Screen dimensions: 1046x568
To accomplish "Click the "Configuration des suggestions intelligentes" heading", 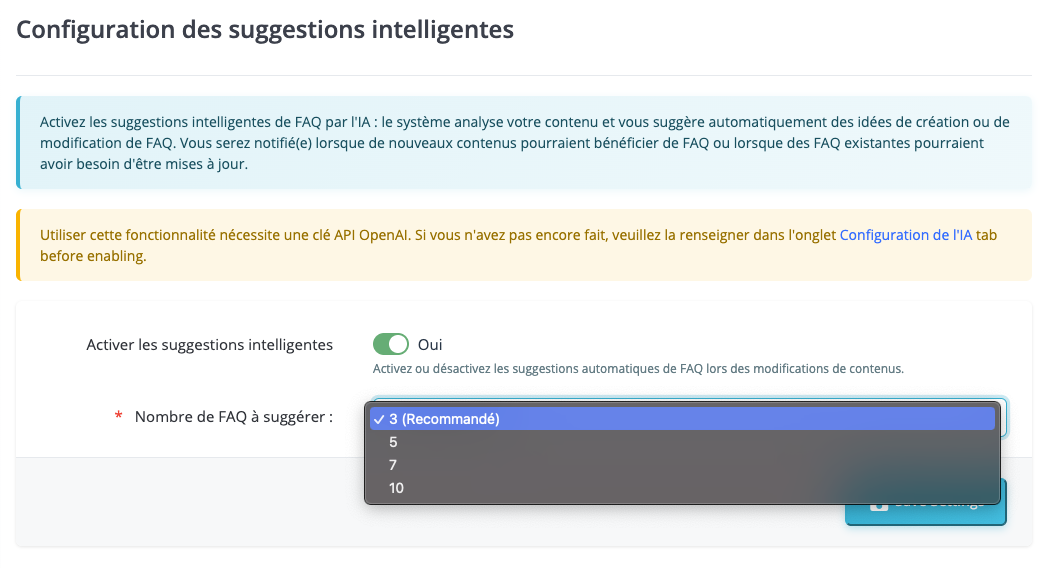I will point(265,29).
